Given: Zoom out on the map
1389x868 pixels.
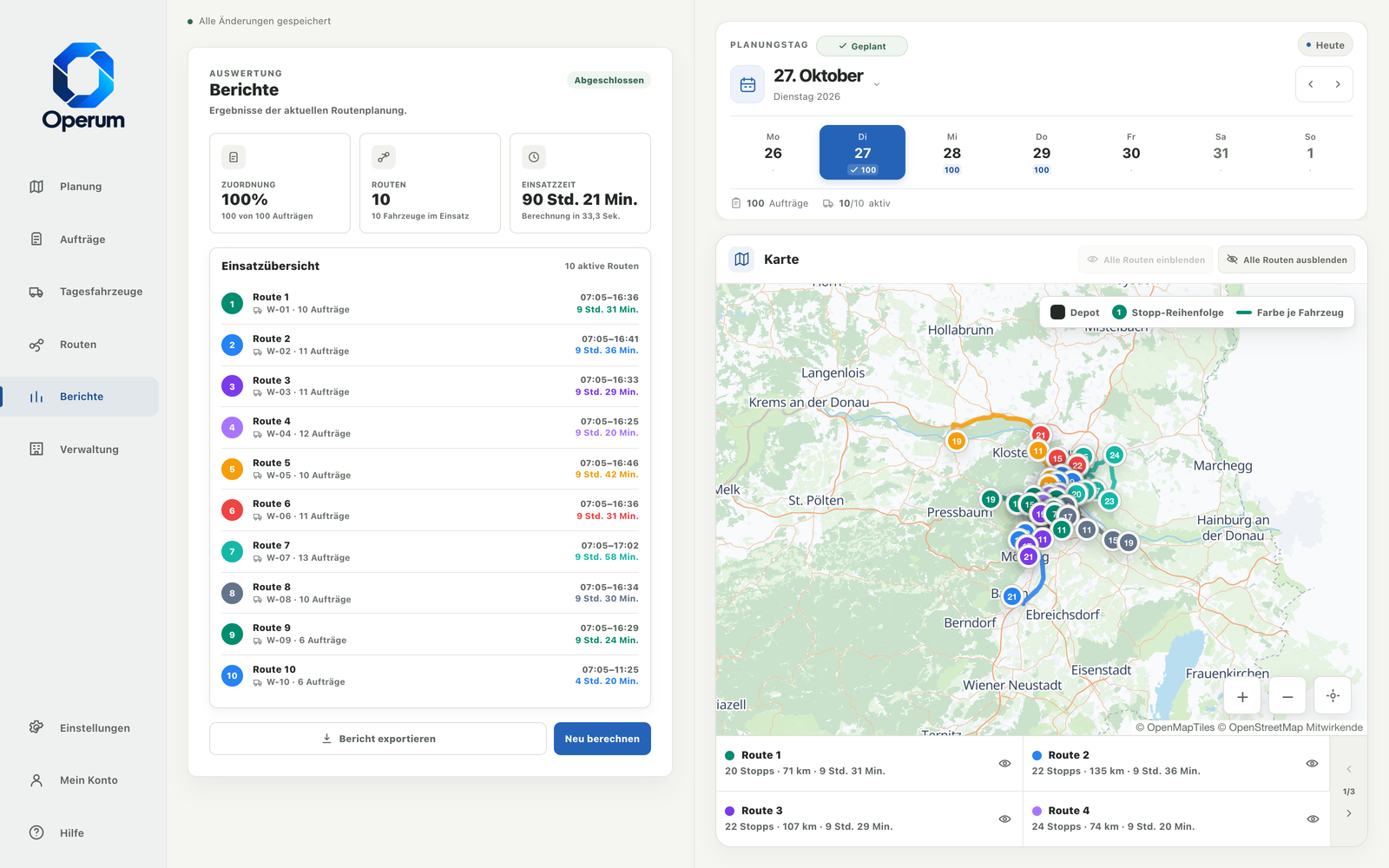Looking at the screenshot, I should 1287,696.
